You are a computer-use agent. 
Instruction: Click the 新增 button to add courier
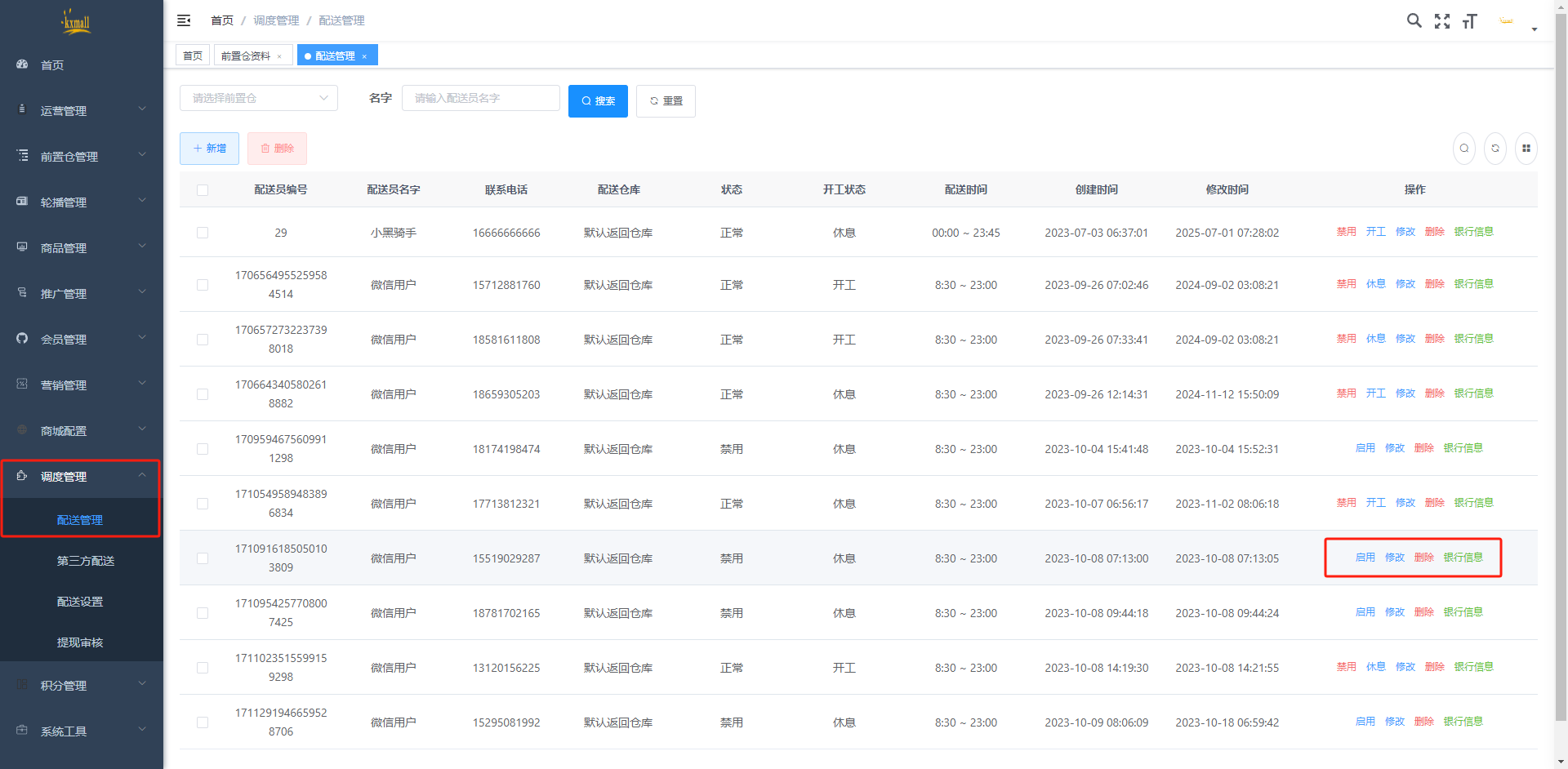(x=209, y=149)
